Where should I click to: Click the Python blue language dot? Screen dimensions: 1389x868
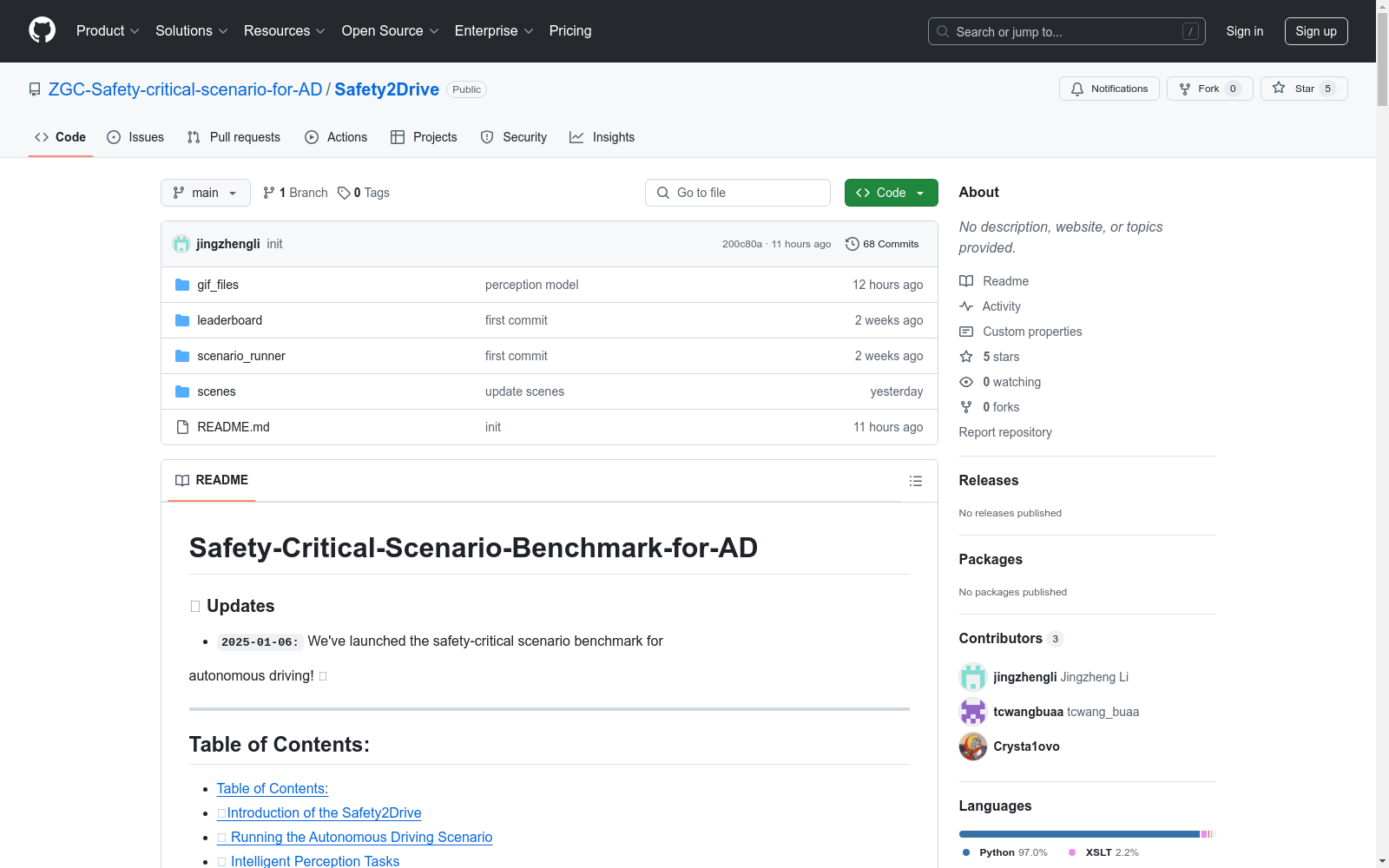point(966,852)
